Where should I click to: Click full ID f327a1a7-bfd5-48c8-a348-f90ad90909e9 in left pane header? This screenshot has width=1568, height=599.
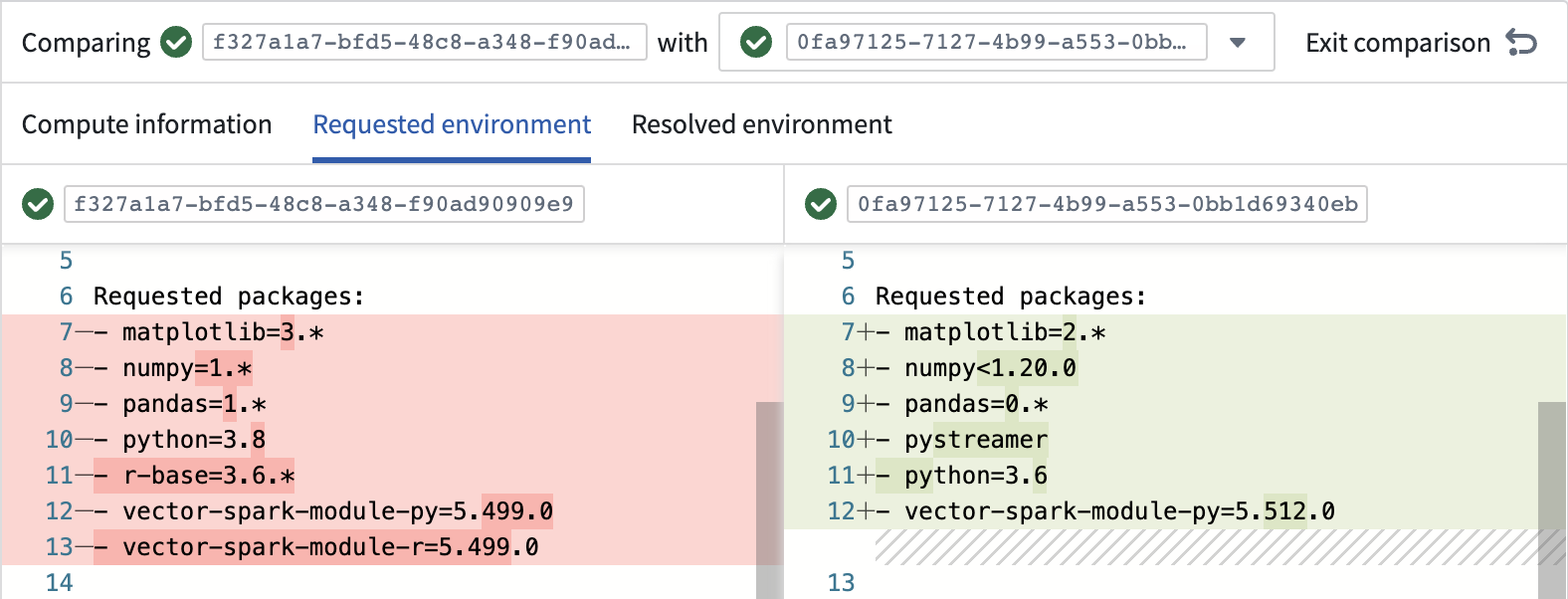[x=324, y=204]
